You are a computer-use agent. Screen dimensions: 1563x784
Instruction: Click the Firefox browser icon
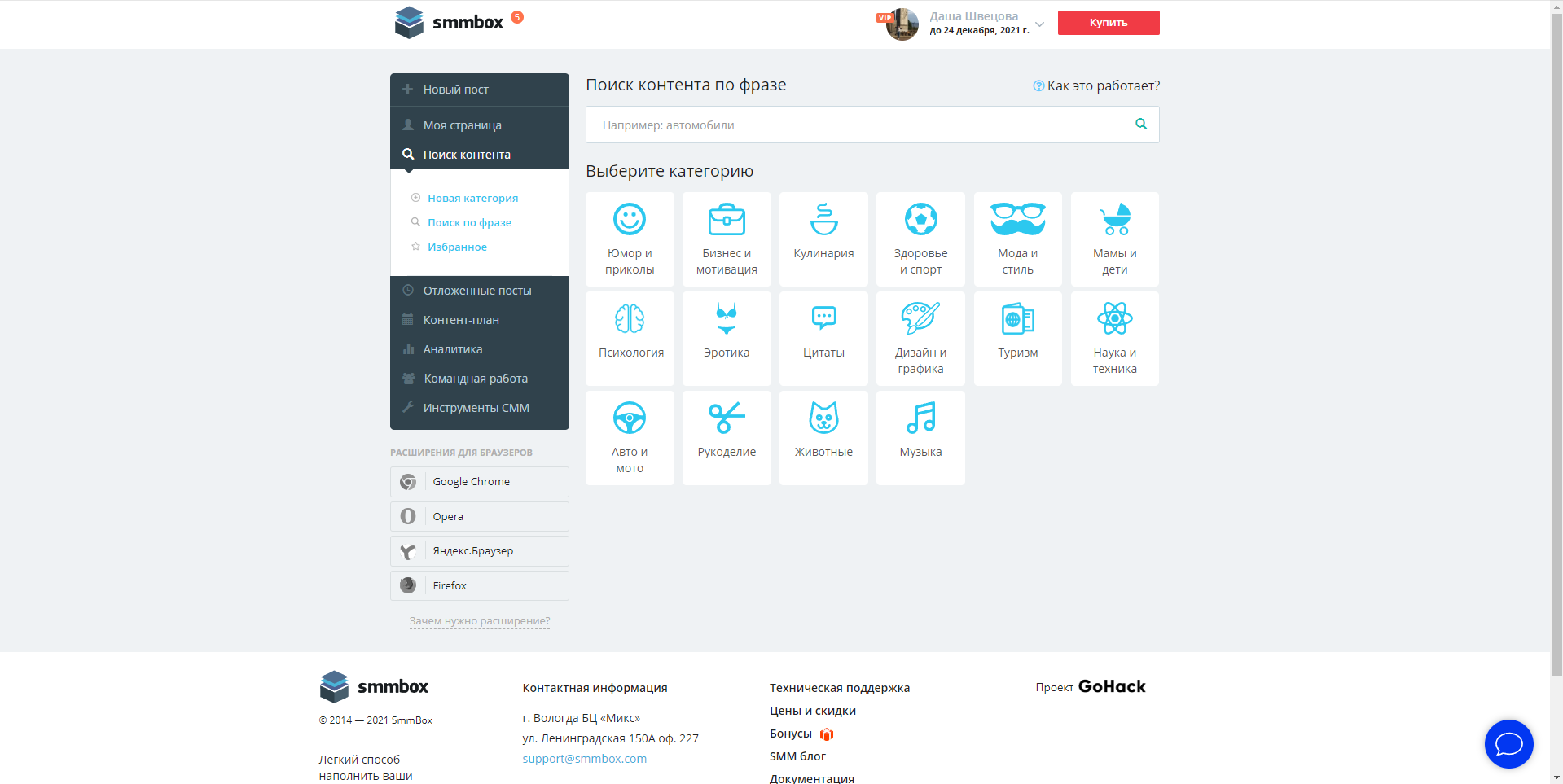408,585
